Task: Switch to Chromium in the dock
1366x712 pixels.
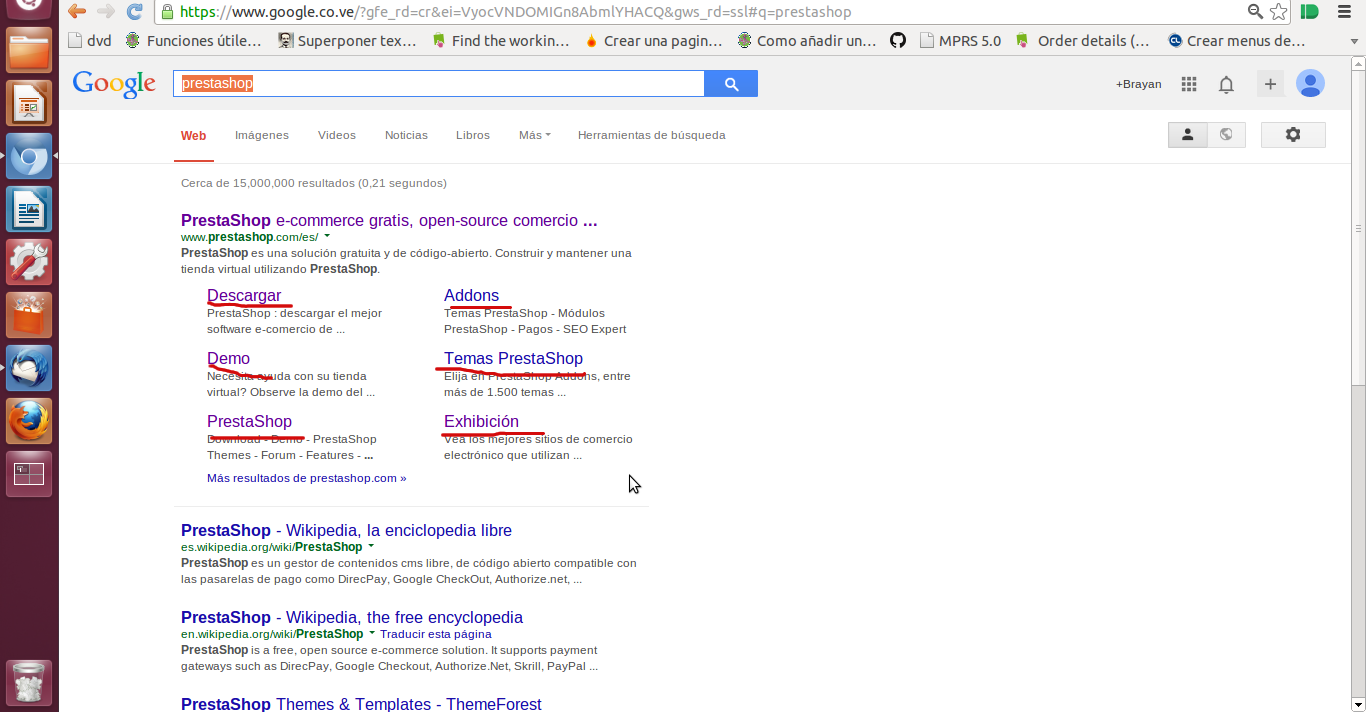Action: (x=29, y=156)
